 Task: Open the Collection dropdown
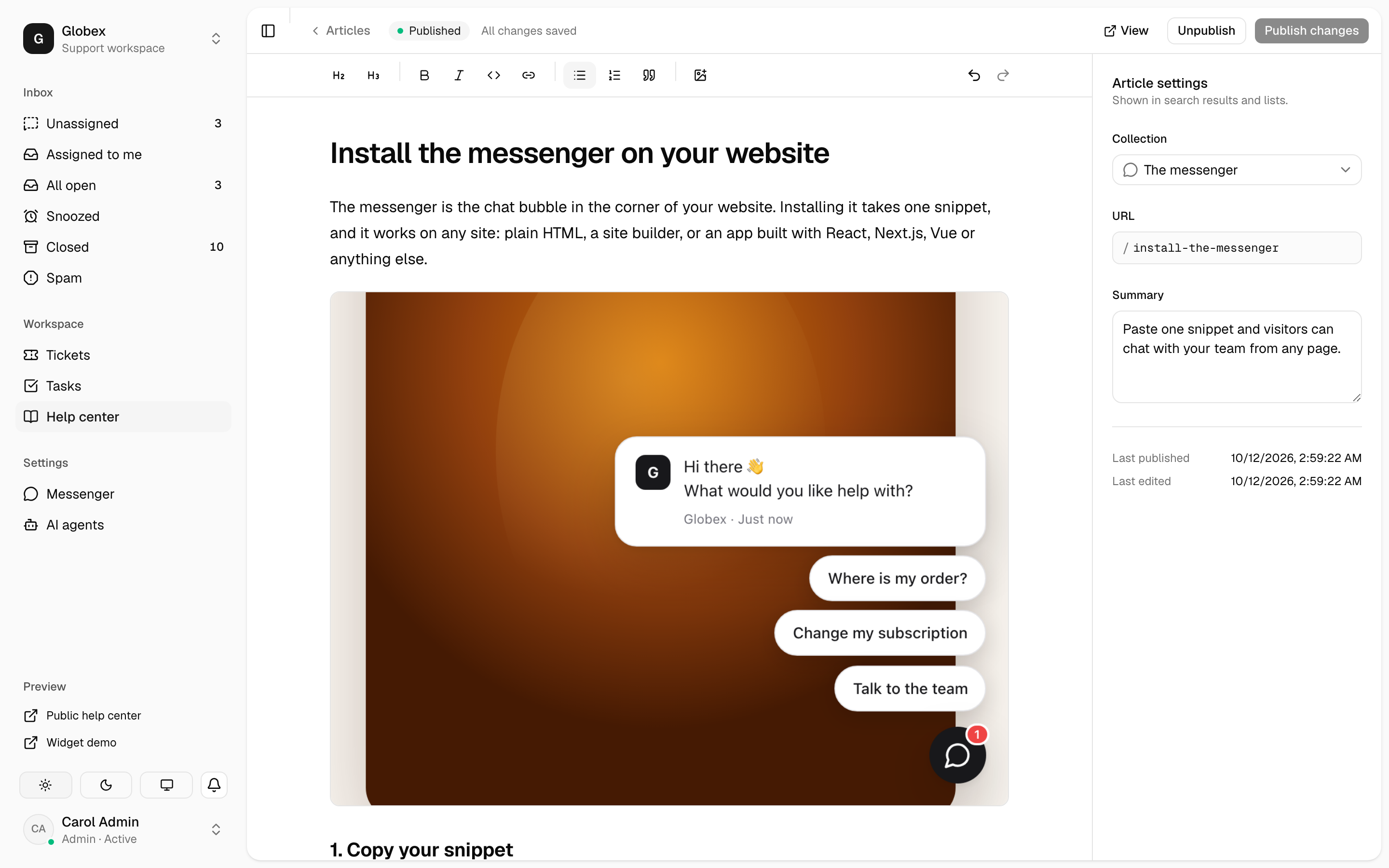point(1236,170)
